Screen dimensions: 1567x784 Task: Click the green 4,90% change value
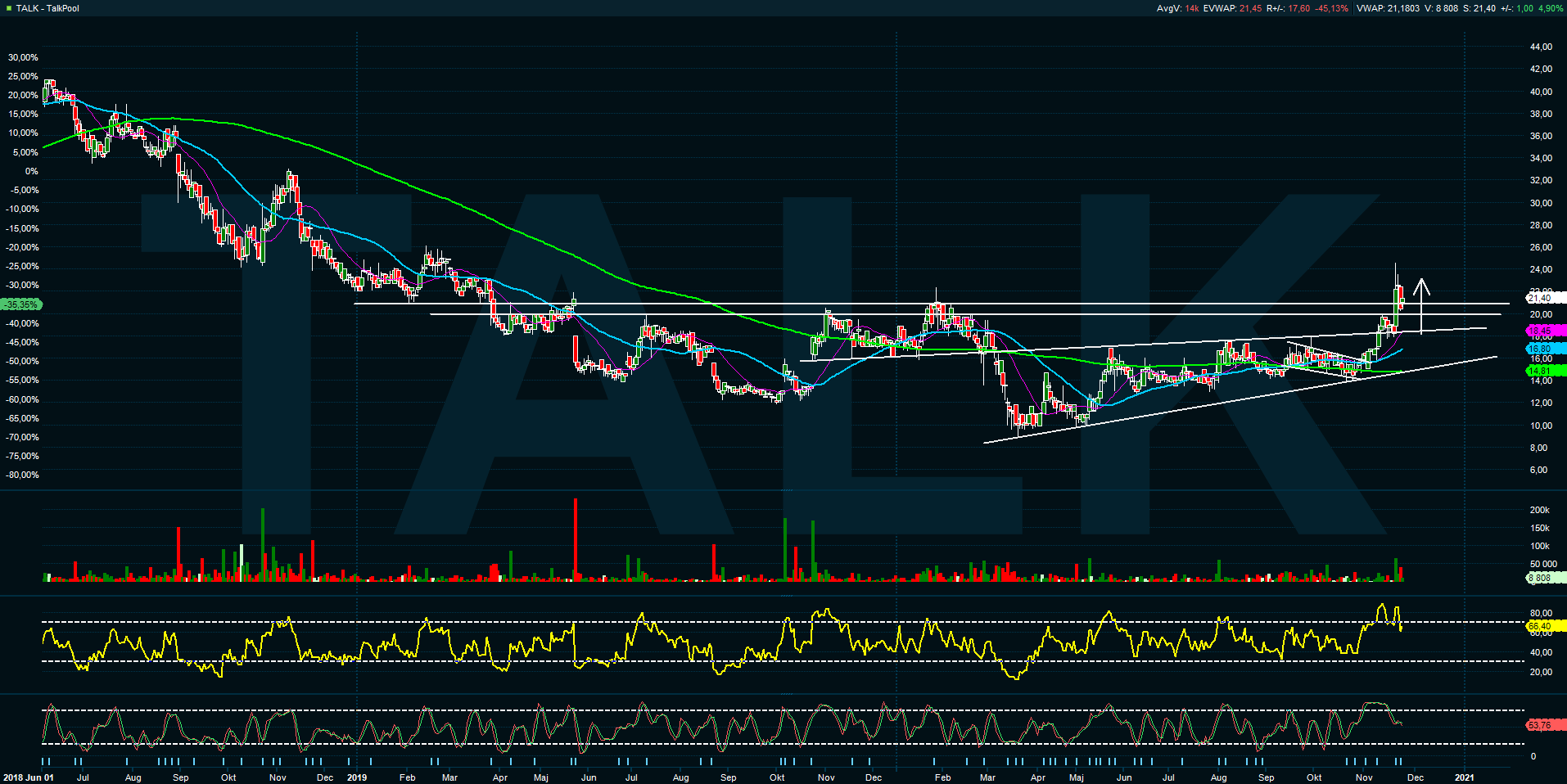coord(1551,8)
